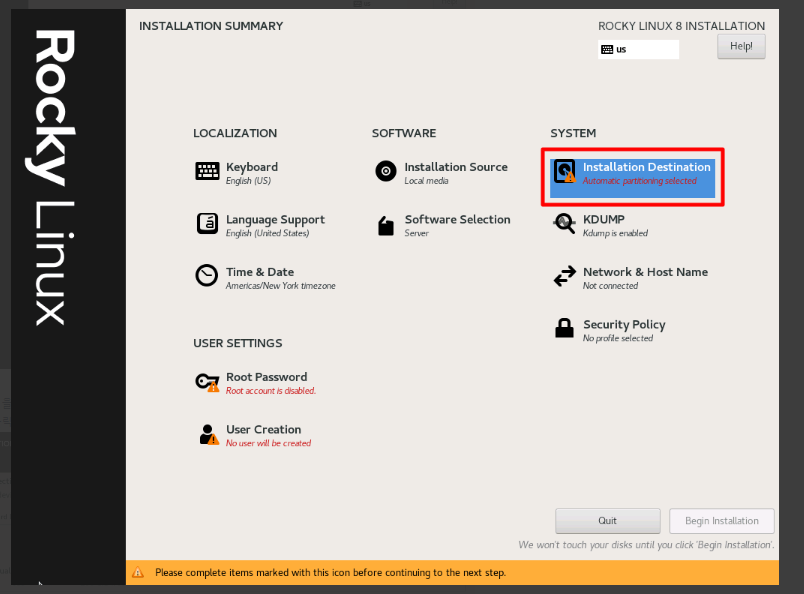Screen dimensions: 804x594
Task: Click the Root Password key icon
Action: tap(207, 382)
